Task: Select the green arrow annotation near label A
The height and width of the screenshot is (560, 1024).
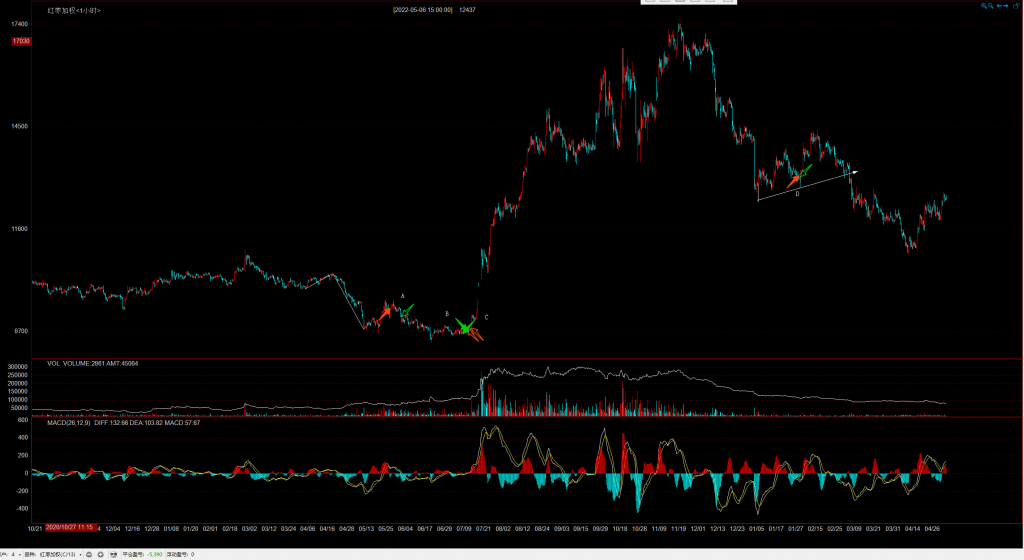Action: tap(407, 312)
